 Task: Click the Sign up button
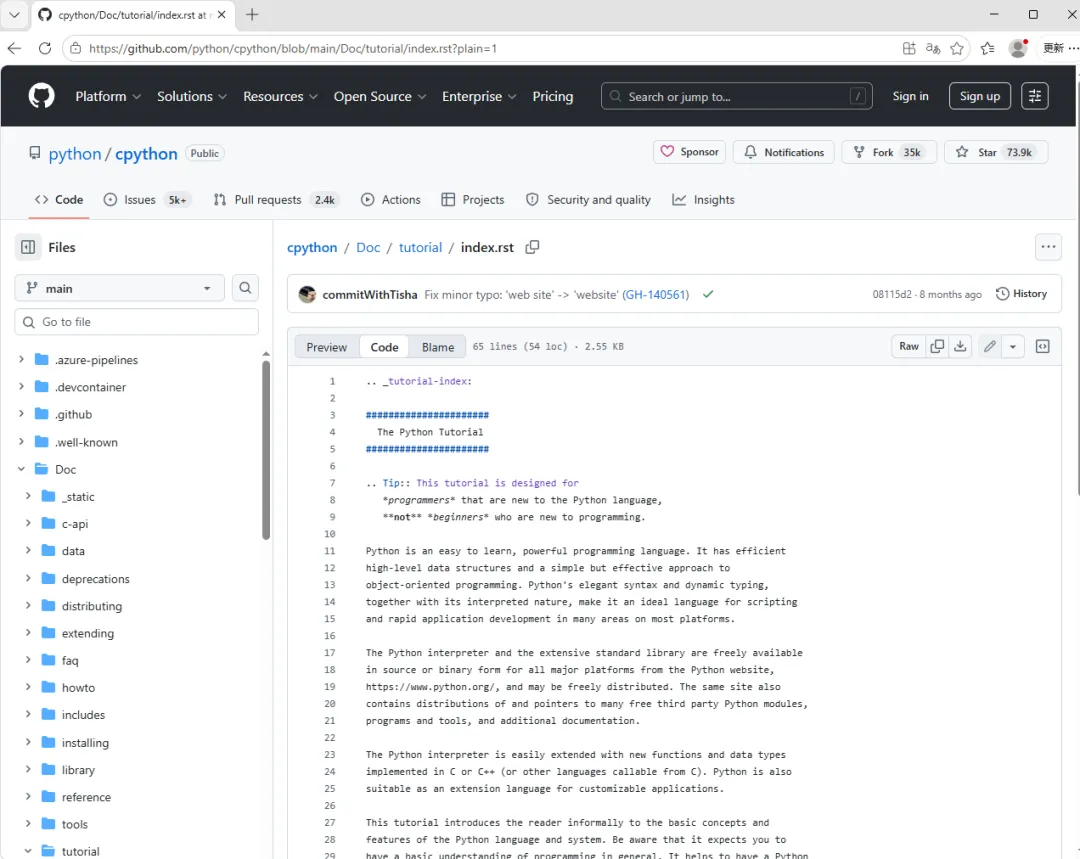coord(979,96)
